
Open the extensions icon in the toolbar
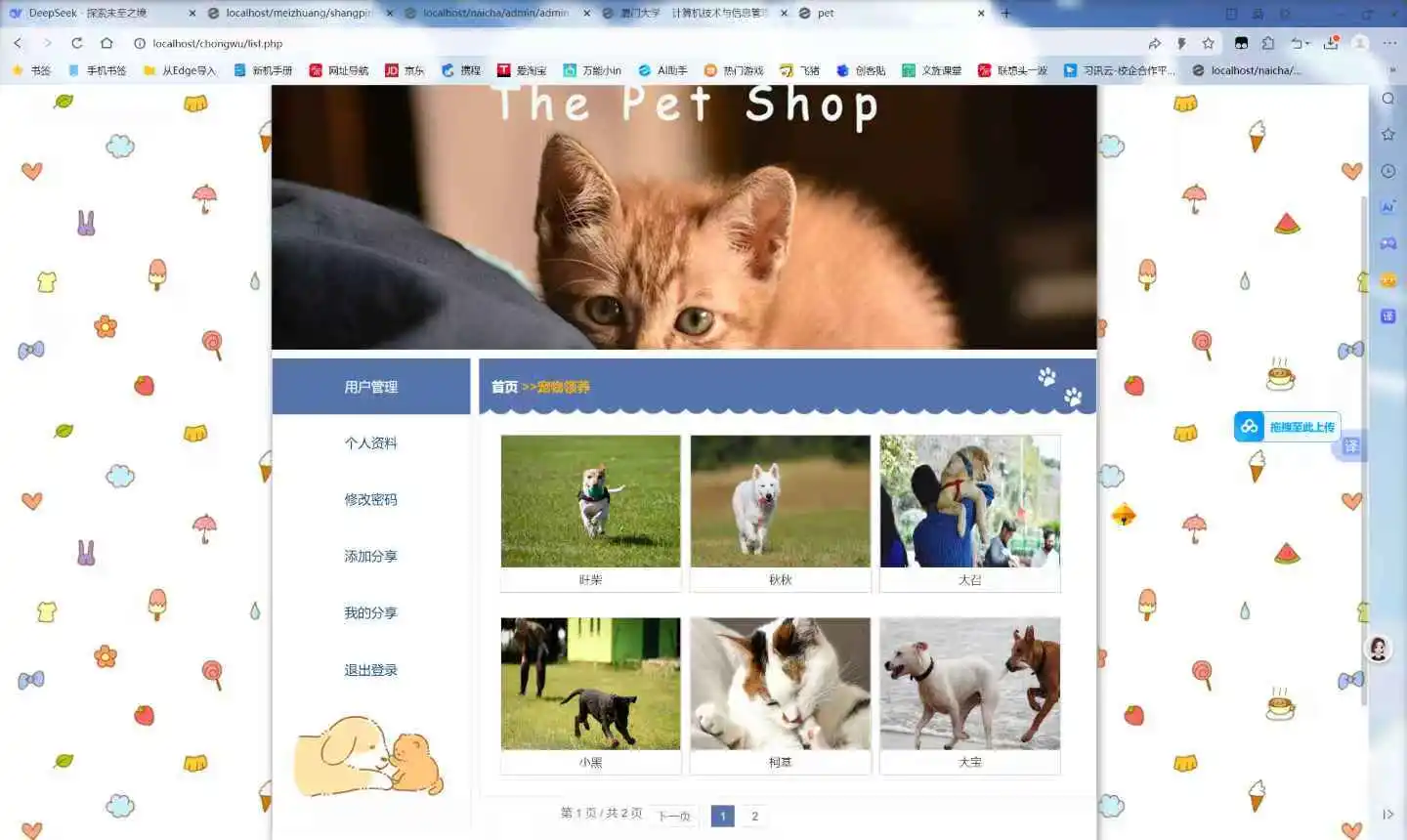point(1267,43)
